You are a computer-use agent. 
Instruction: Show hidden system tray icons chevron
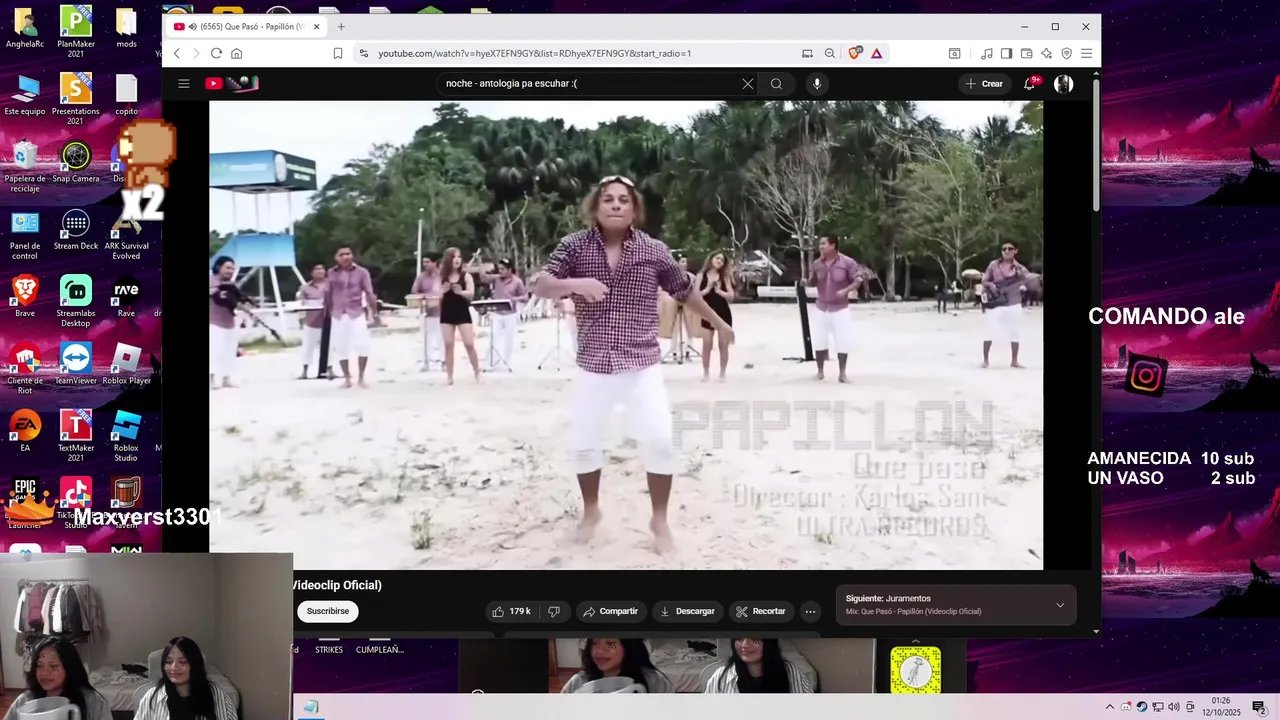click(x=1109, y=707)
